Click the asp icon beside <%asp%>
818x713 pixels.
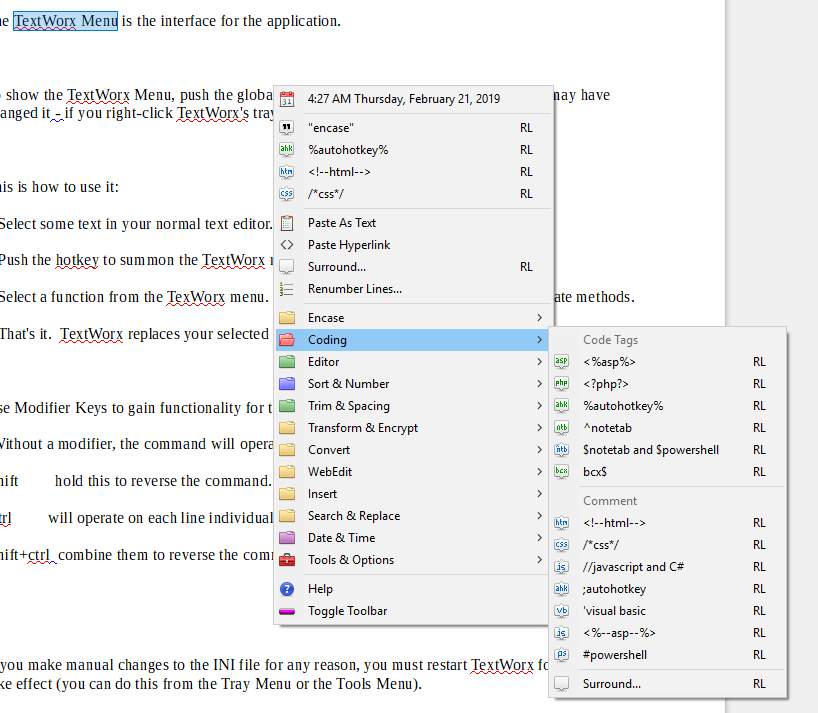click(x=561, y=361)
